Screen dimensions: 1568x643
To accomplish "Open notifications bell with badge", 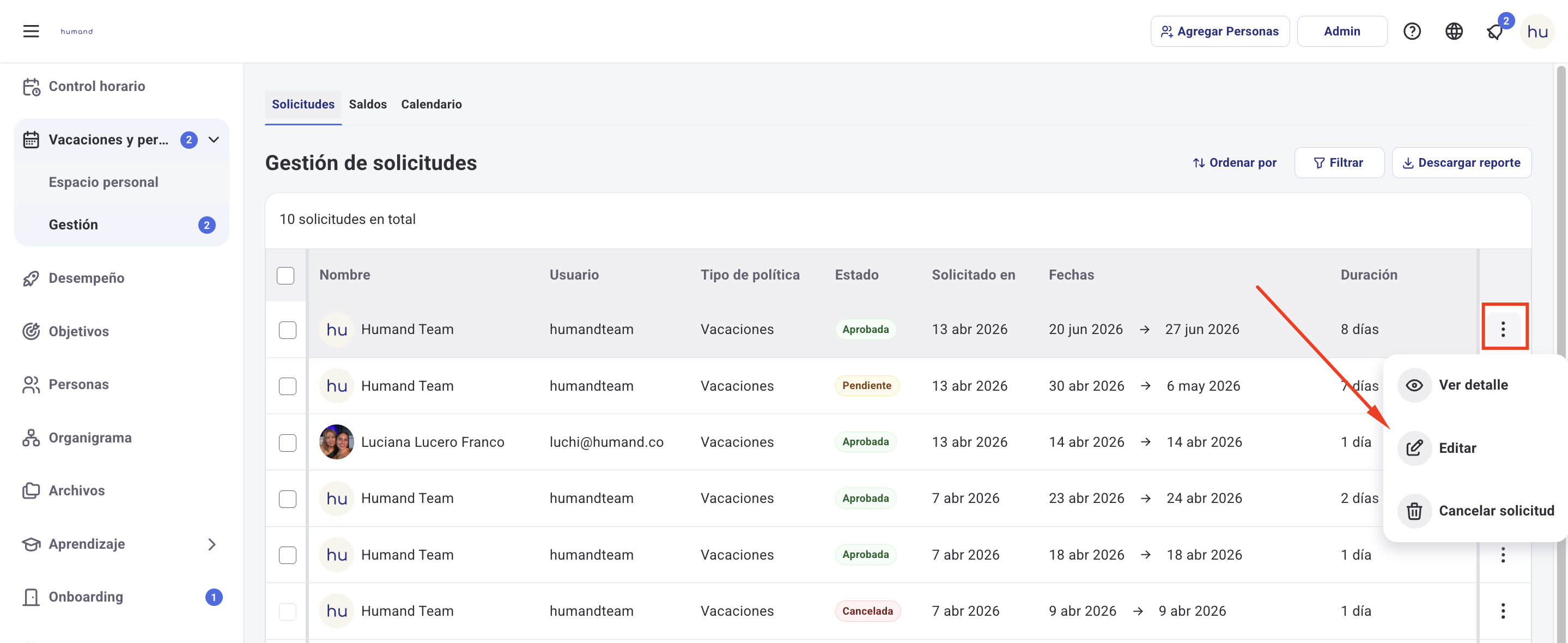I will 1495,32.
